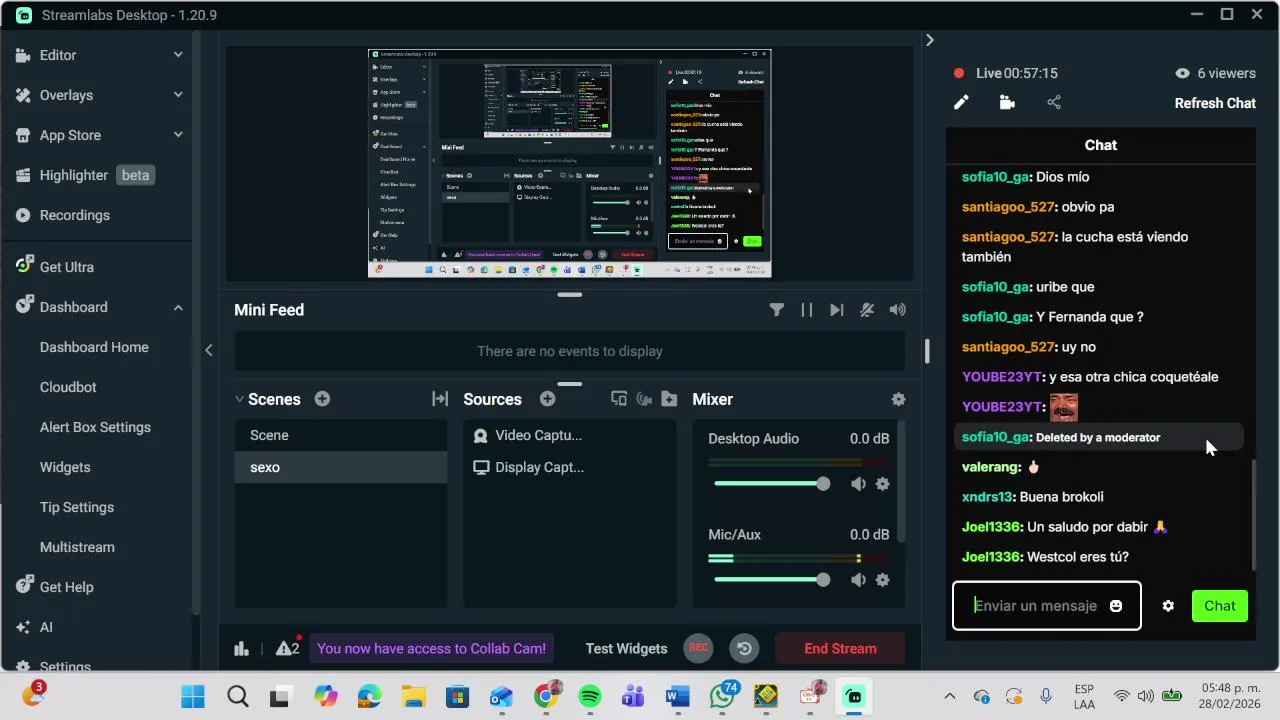
Task: Open Multistream page
Action: 77,547
